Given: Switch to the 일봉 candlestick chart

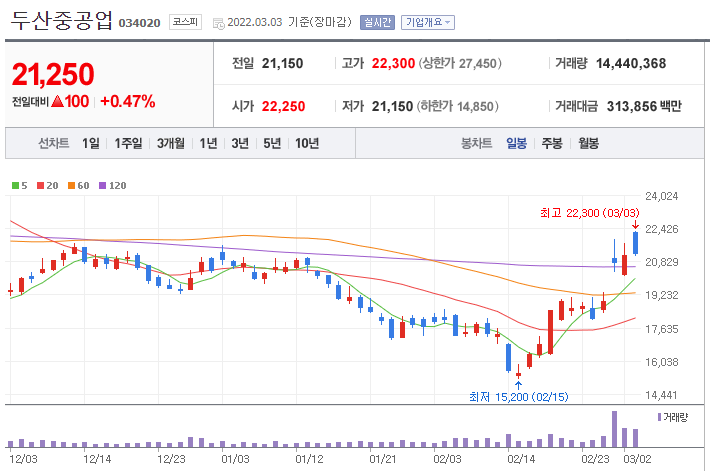Looking at the screenshot, I should coord(516,144).
